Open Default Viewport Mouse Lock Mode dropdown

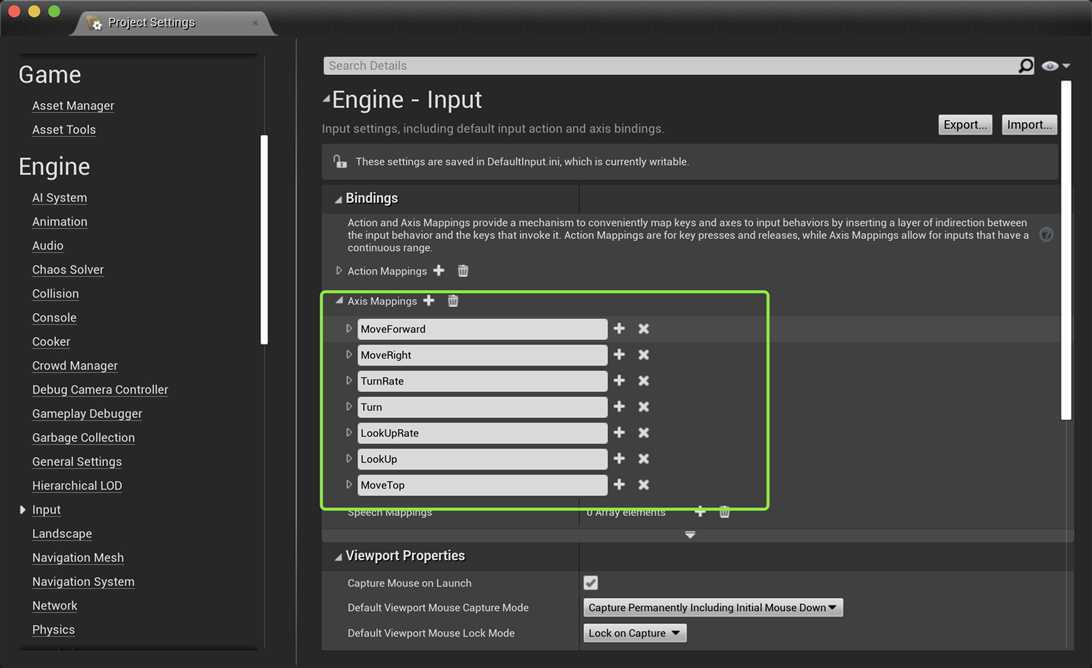coord(634,632)
